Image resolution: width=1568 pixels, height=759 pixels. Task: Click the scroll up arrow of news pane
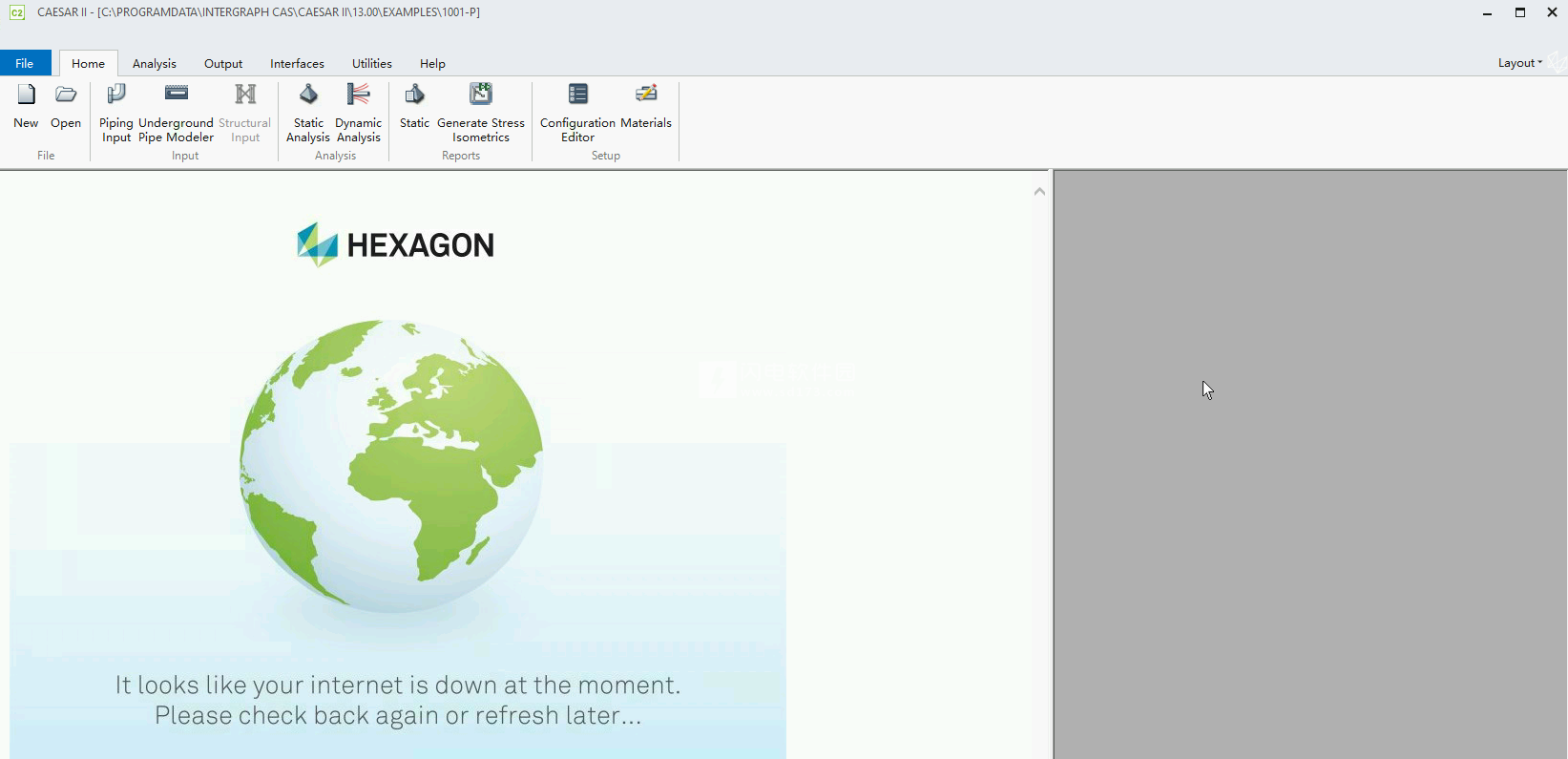coord(1039,192)
